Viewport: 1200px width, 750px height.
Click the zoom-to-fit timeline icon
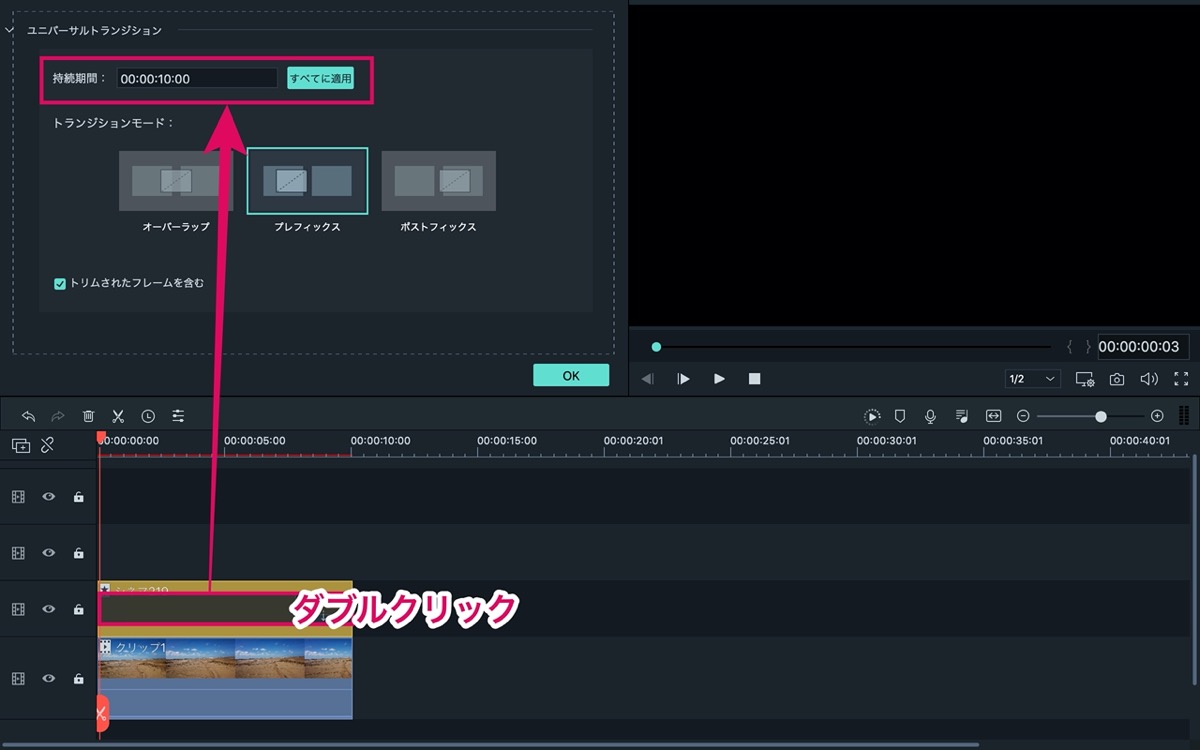pos(993,416)
